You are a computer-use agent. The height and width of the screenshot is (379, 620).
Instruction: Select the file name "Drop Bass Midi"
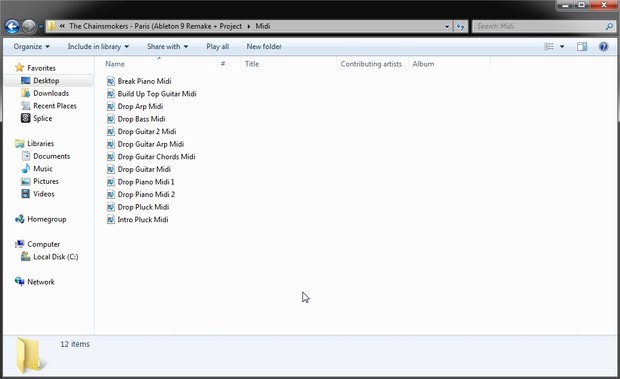pyautogui.click(x=141, y=119)
